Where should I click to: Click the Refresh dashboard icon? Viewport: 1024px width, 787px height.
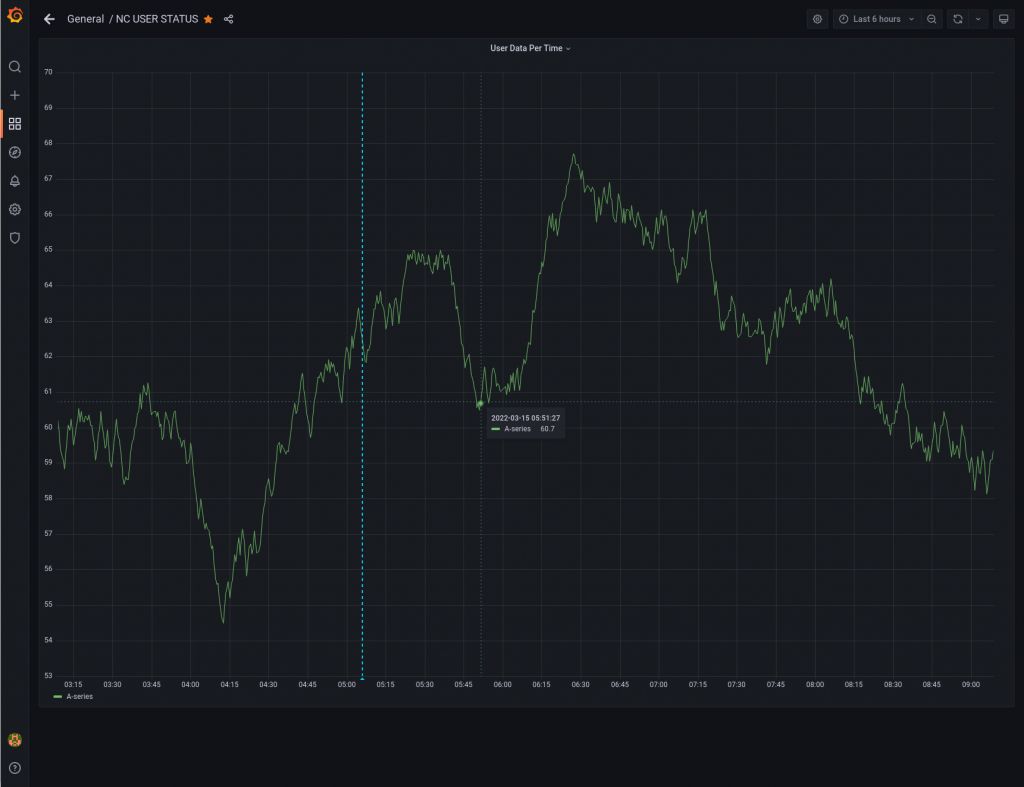coord(957,18)
